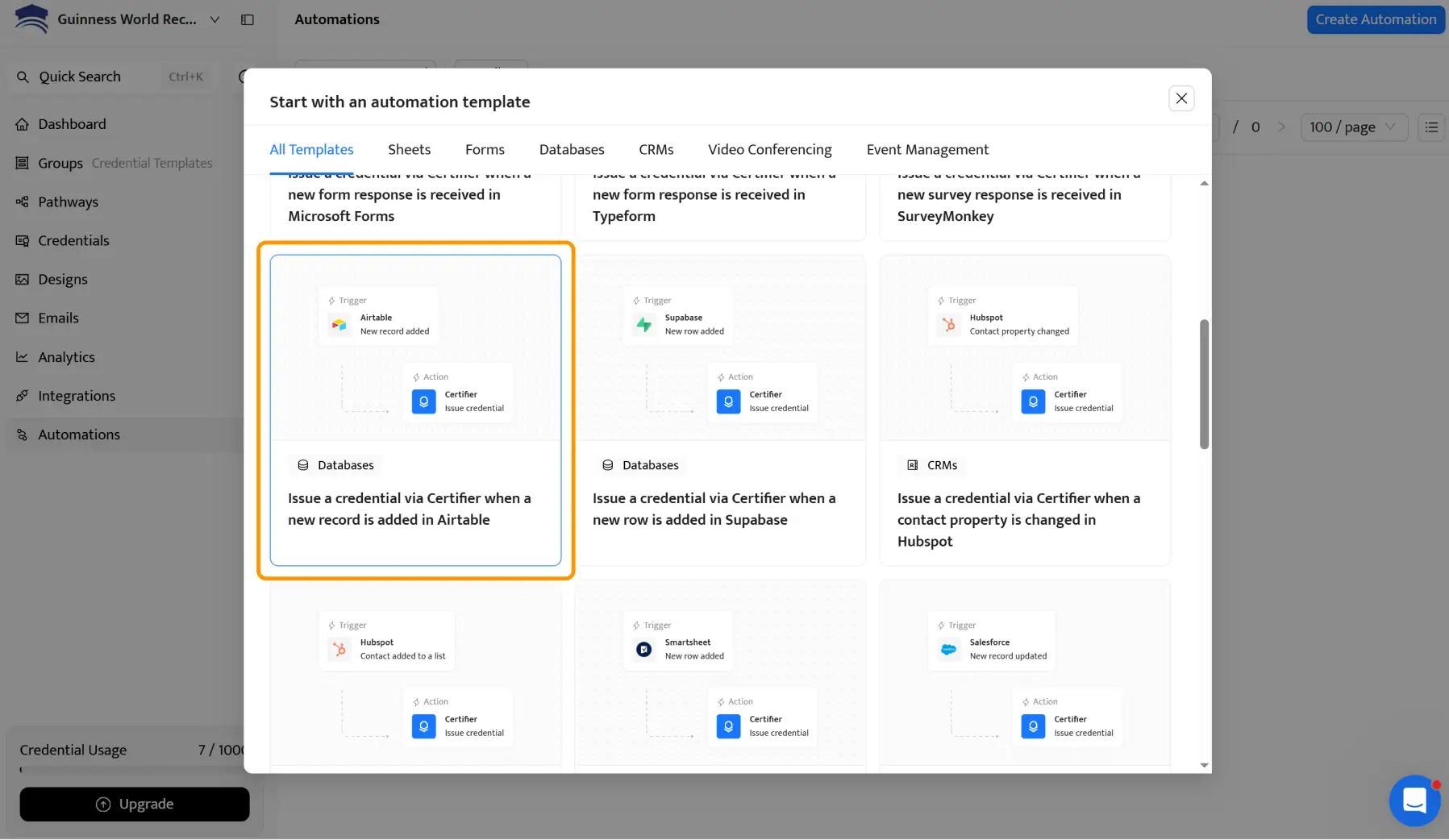Open Credentials in the sidebar
This screenshot has width=1449, height=840.
125,240
